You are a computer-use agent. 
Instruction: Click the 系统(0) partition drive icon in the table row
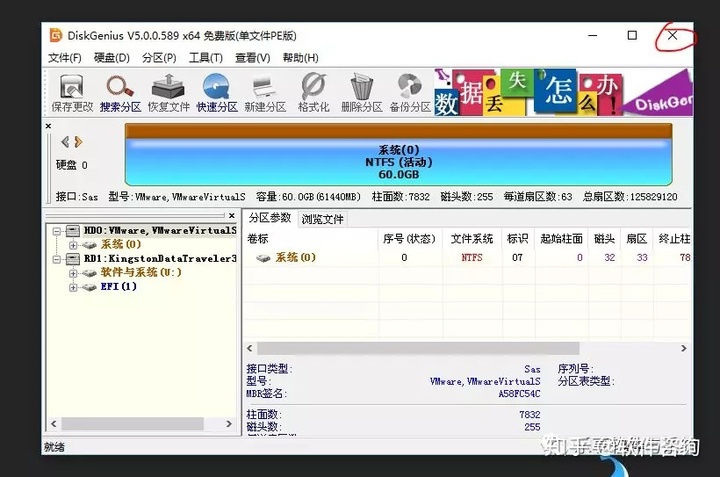pyautogui.click(x=263, y=258)
